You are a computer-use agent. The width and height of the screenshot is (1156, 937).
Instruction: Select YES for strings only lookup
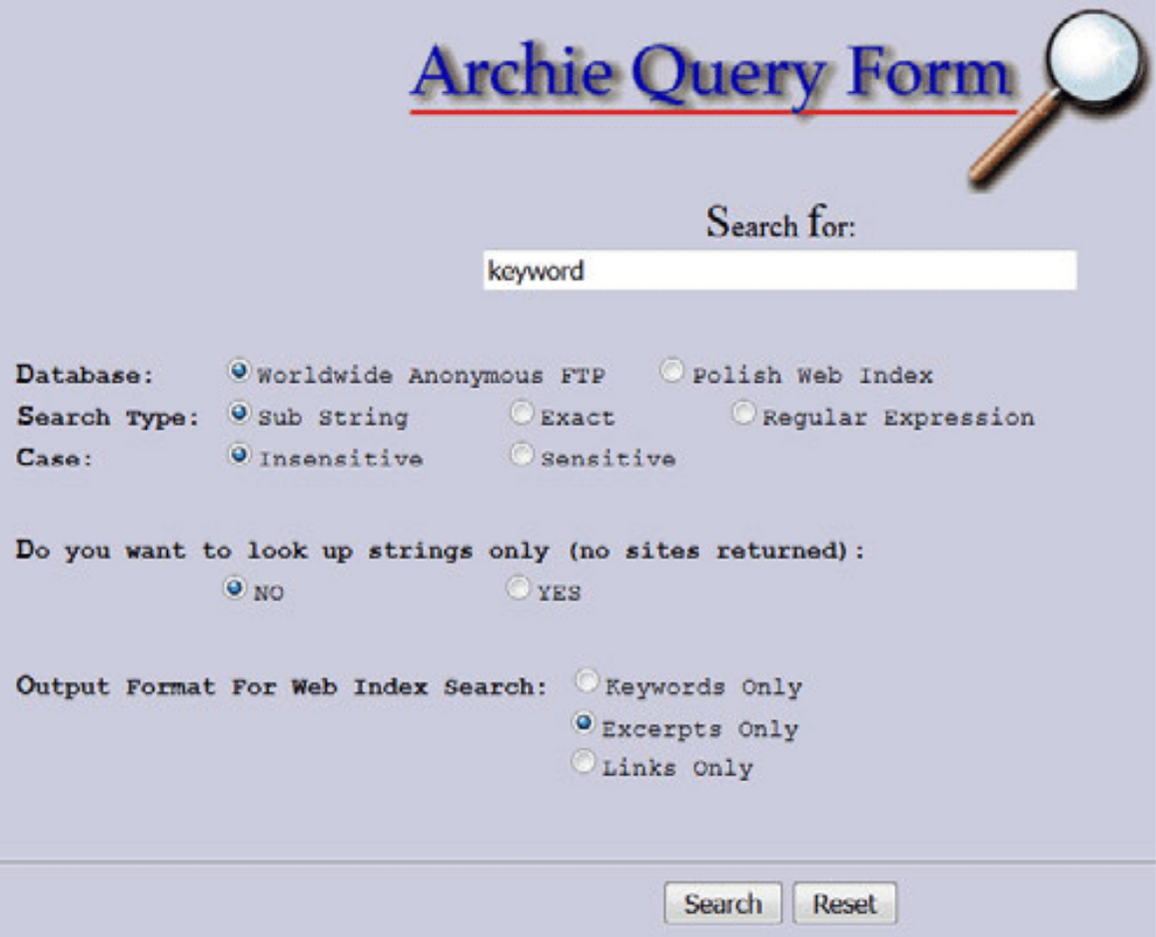518,590
